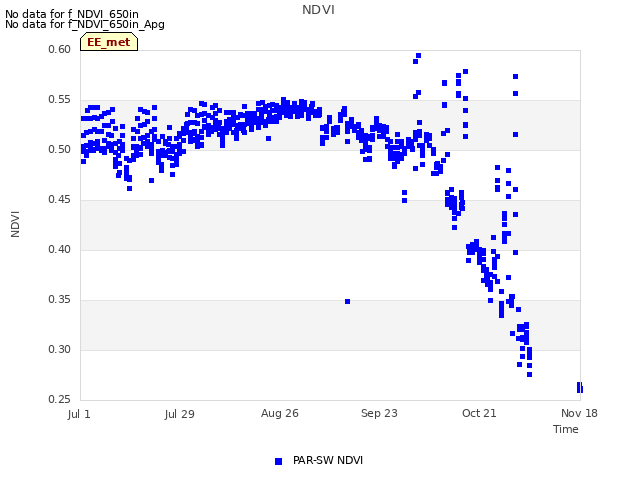This screenshot has height=480, width=640.
Task: Click the 0.50 y-axis tick label
Action: coord(60,149)
